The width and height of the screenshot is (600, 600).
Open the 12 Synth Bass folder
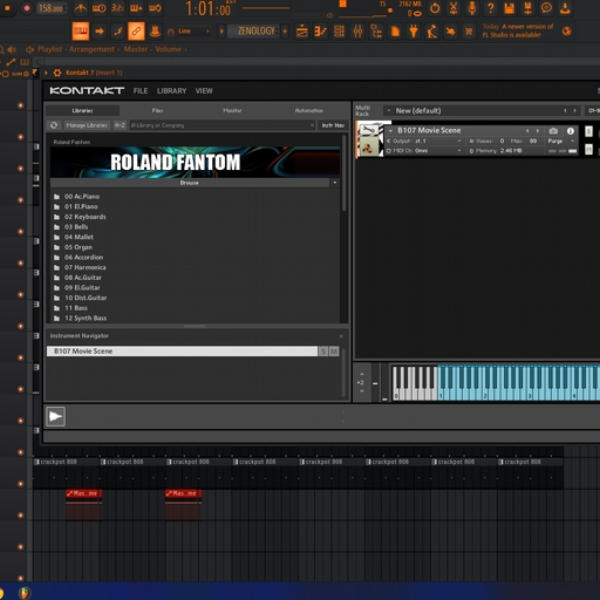point(85,318)
